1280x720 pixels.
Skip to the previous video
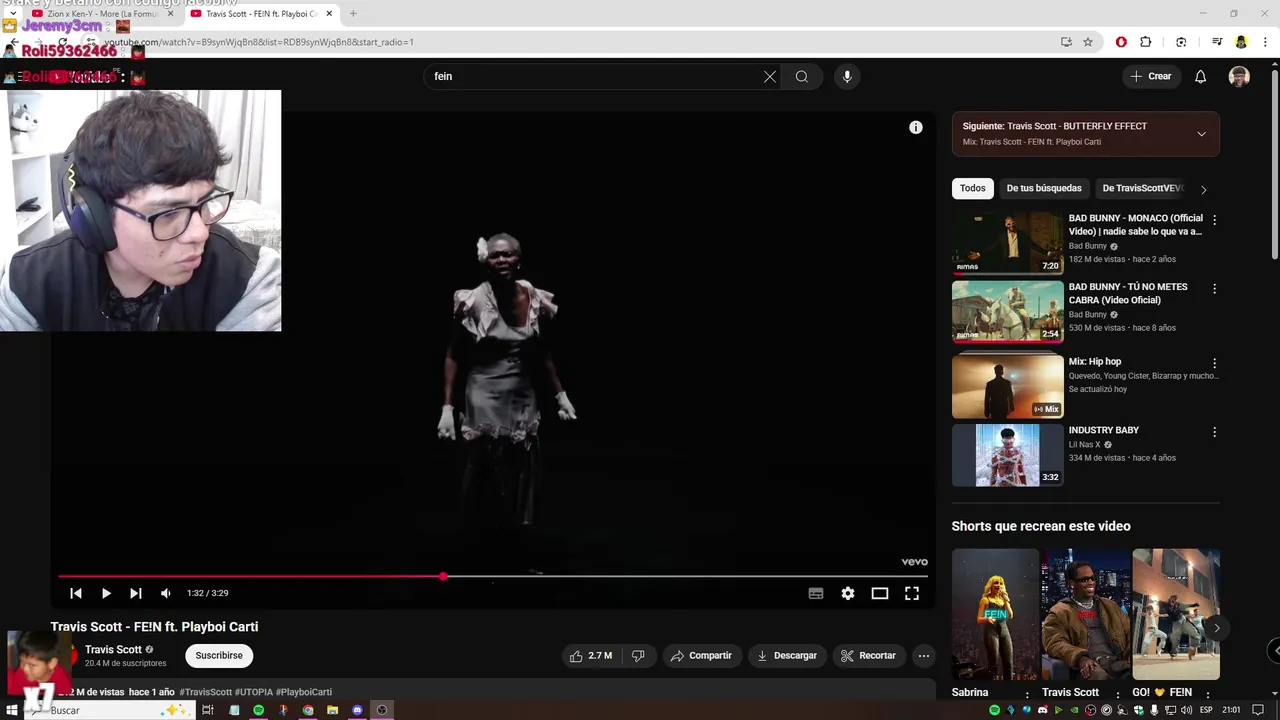(x=76, y=593)
